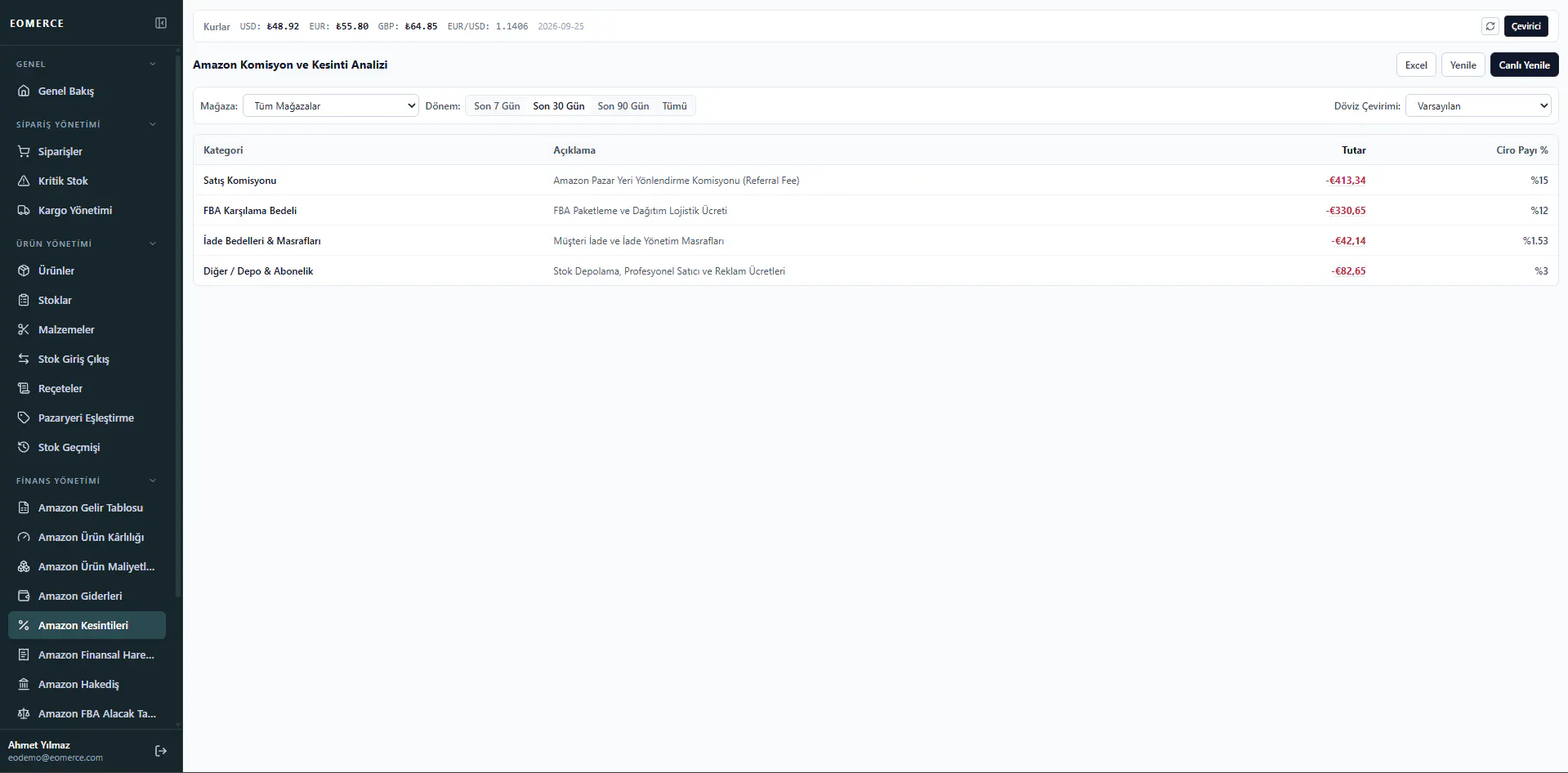Open Amazon Finansal Hareketler item
1568x773 pixels.
coord(87,655)
